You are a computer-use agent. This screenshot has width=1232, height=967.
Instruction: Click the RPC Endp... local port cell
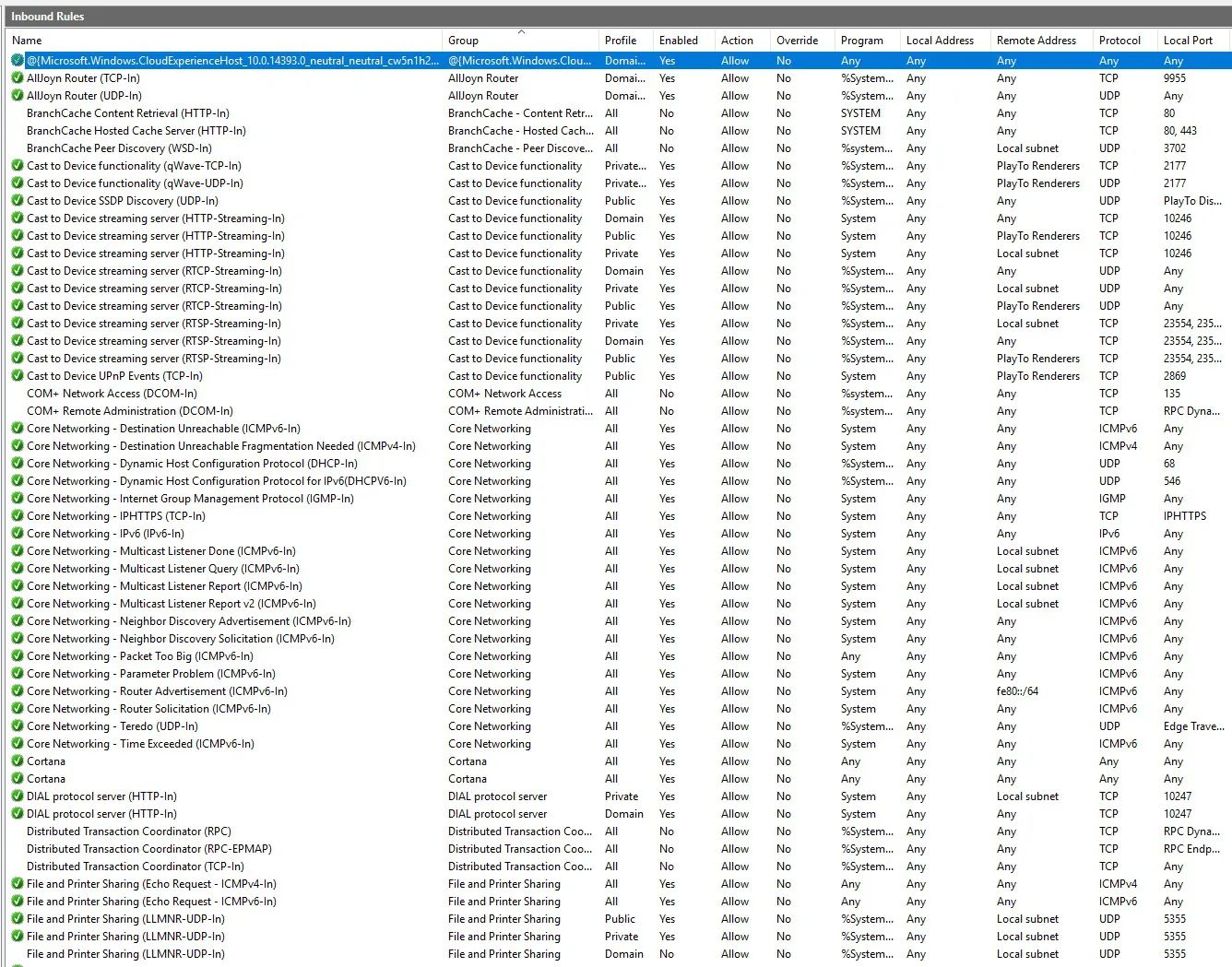[x=1191, y=849]
